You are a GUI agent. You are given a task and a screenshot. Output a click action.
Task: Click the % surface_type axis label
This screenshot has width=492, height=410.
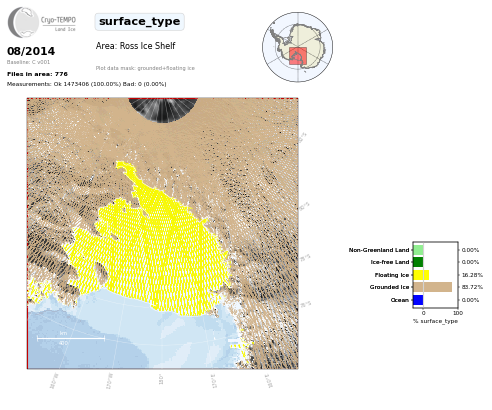(x=435, y=321)
